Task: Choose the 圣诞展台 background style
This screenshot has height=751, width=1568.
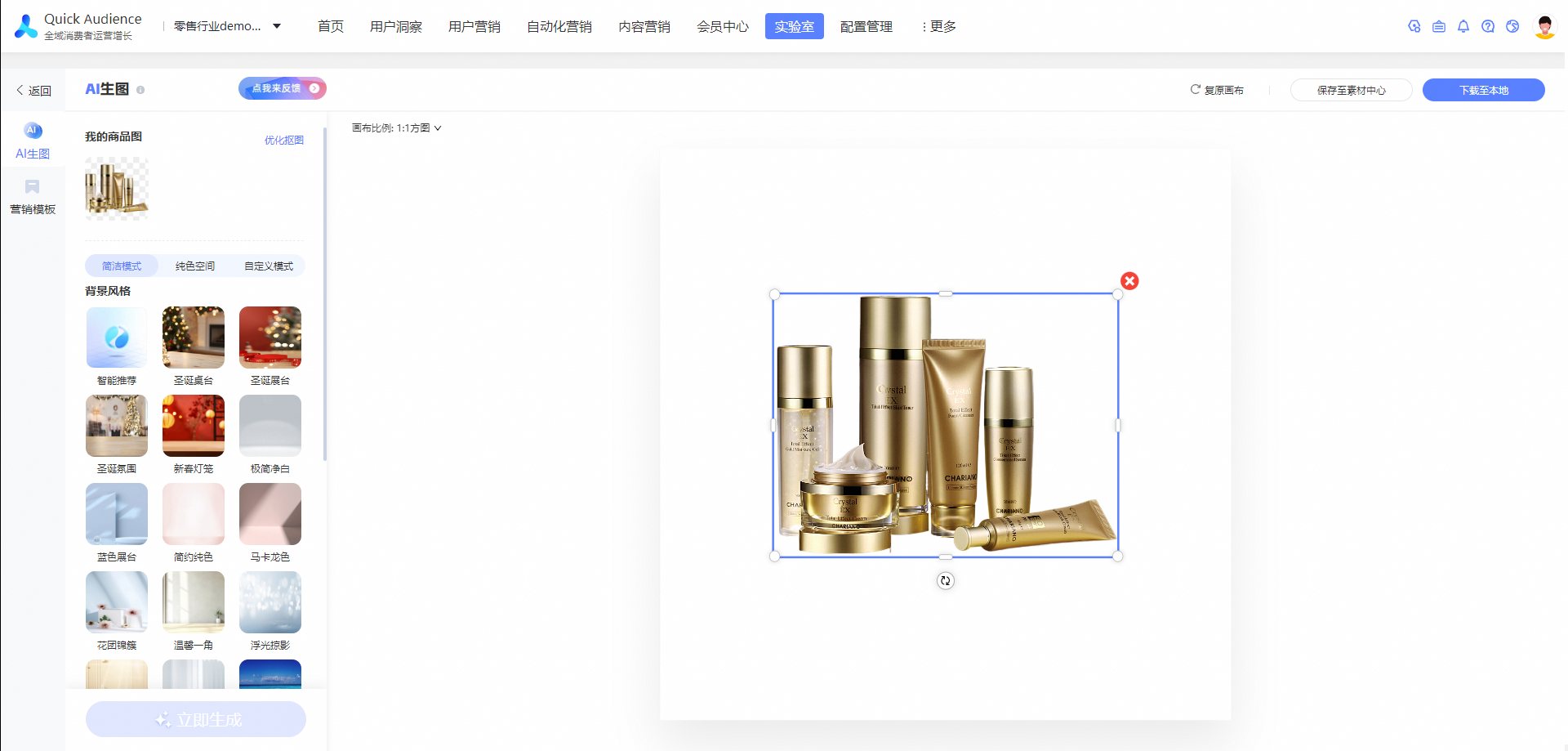Action: (270, 338)
